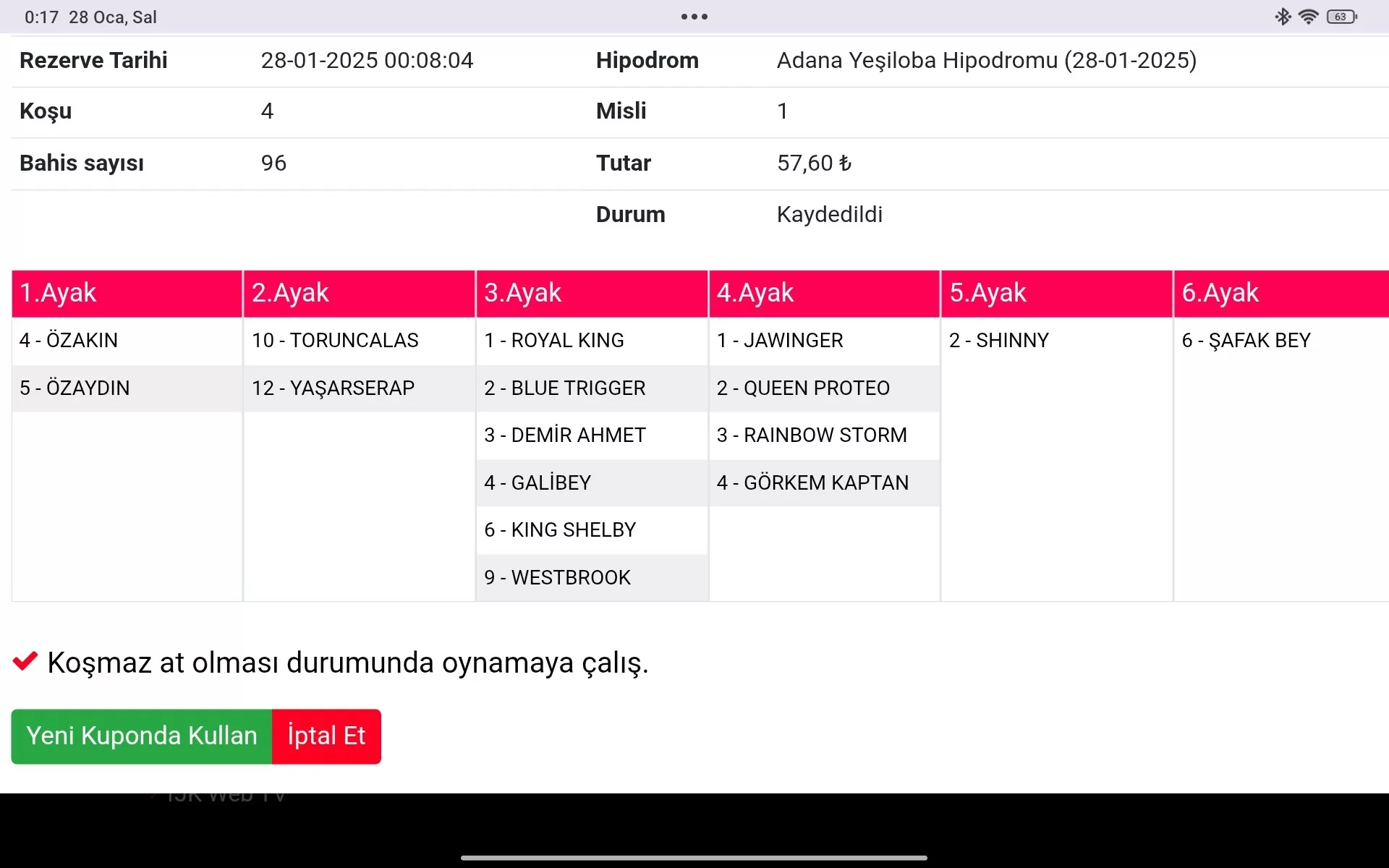This screenshot has width=1389, height=868.
Task: Tap the 9 - WESTBROOK horse row
Action: click(557, 577)
